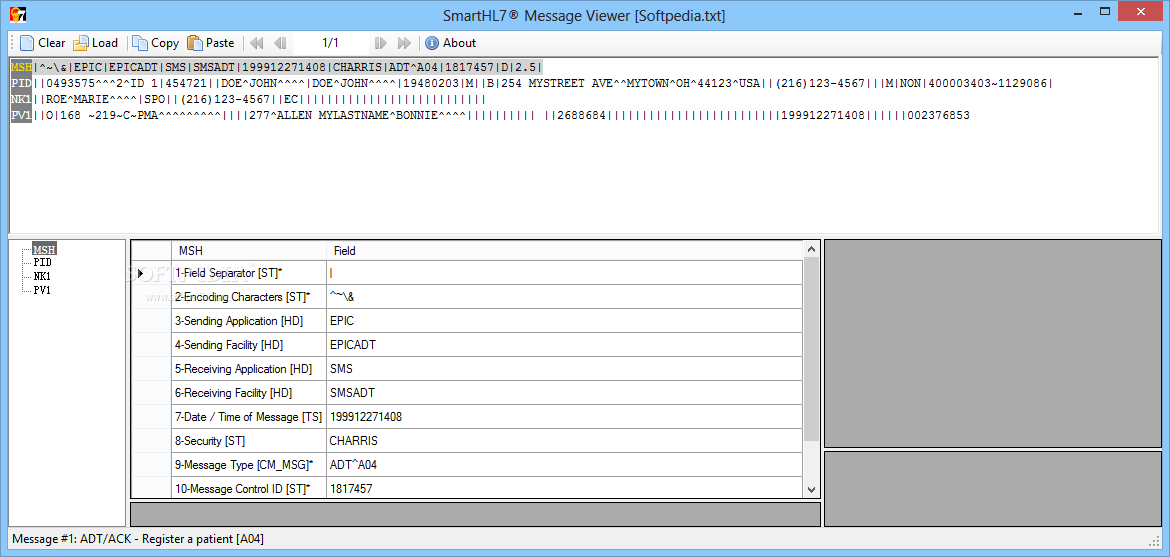This screenshot has height=557, width=1170.
Task: Click row selector arrow for Field Separator
Action: (x=151, y=273)
